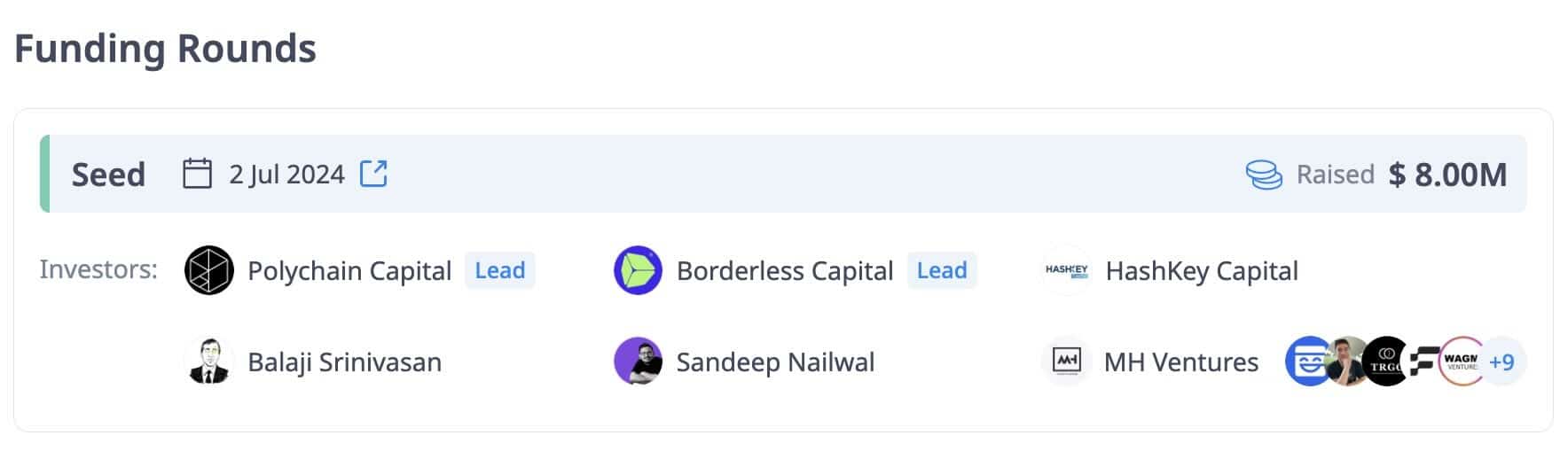Open the external link icon beside the date
The image size is (1568, 459).
click(373, 174)
